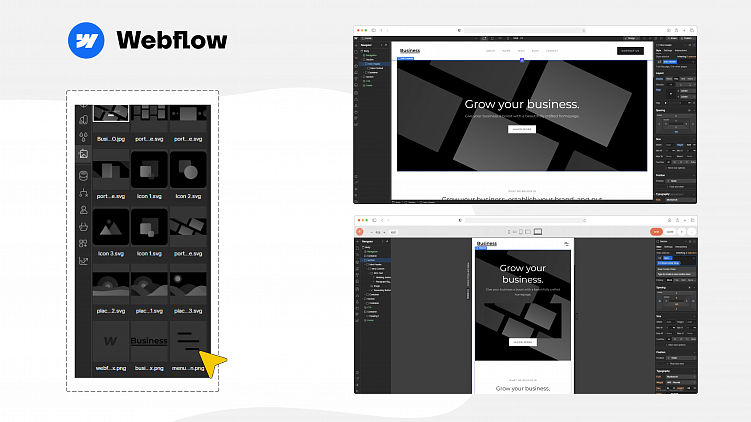Click Business logo in desktop canvas navbar

click(x=410, y=50)
